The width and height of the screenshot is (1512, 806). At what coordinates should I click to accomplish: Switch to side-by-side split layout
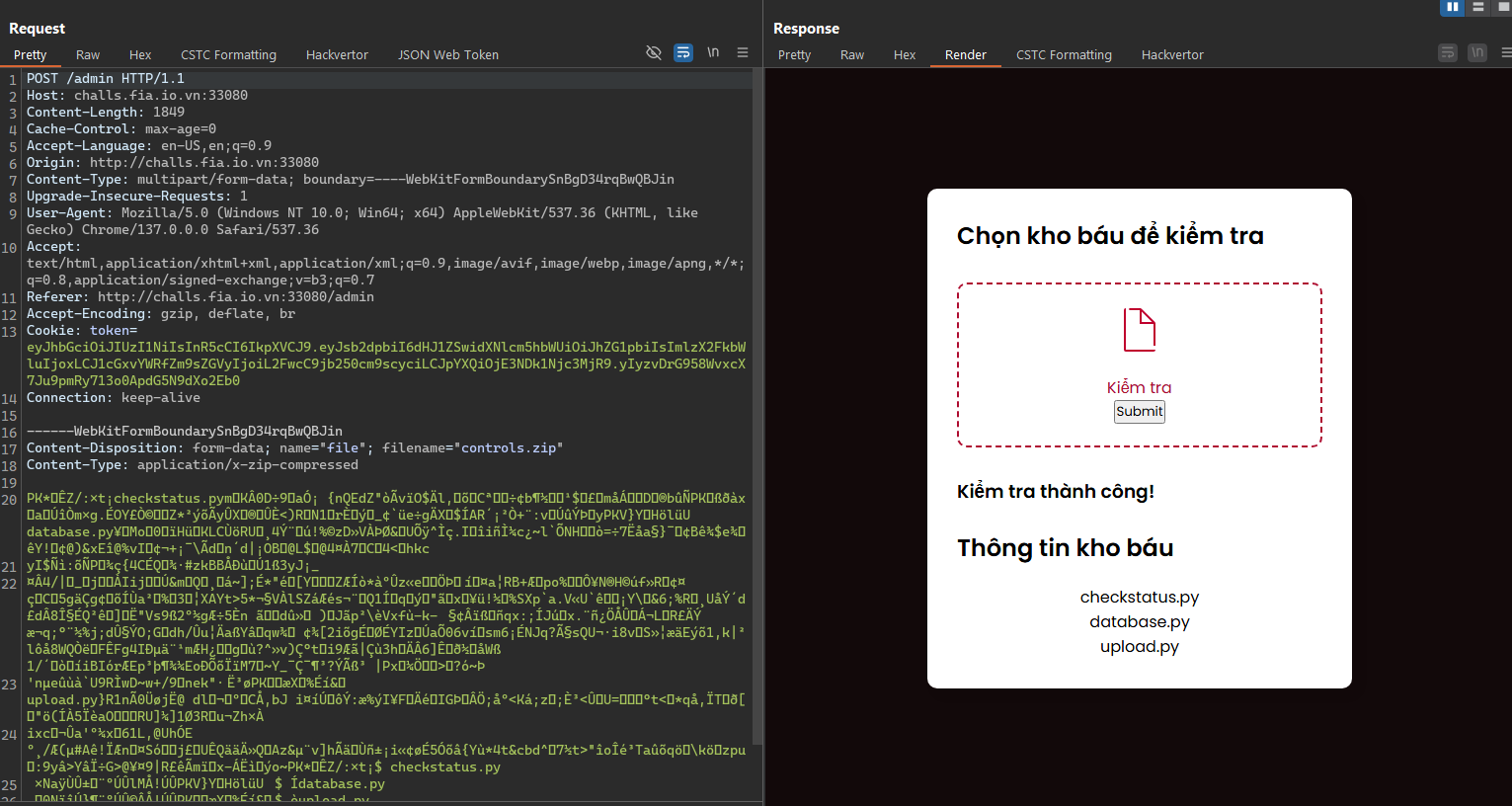tap(1452, 7)
